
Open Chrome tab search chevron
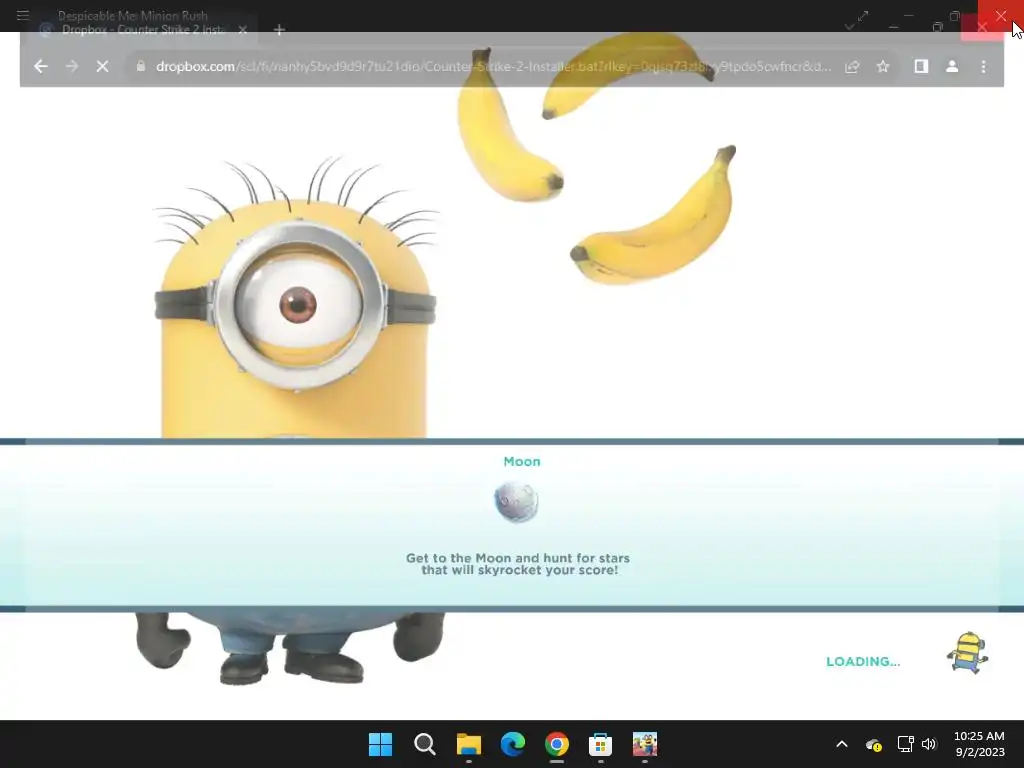pos(850,27)
